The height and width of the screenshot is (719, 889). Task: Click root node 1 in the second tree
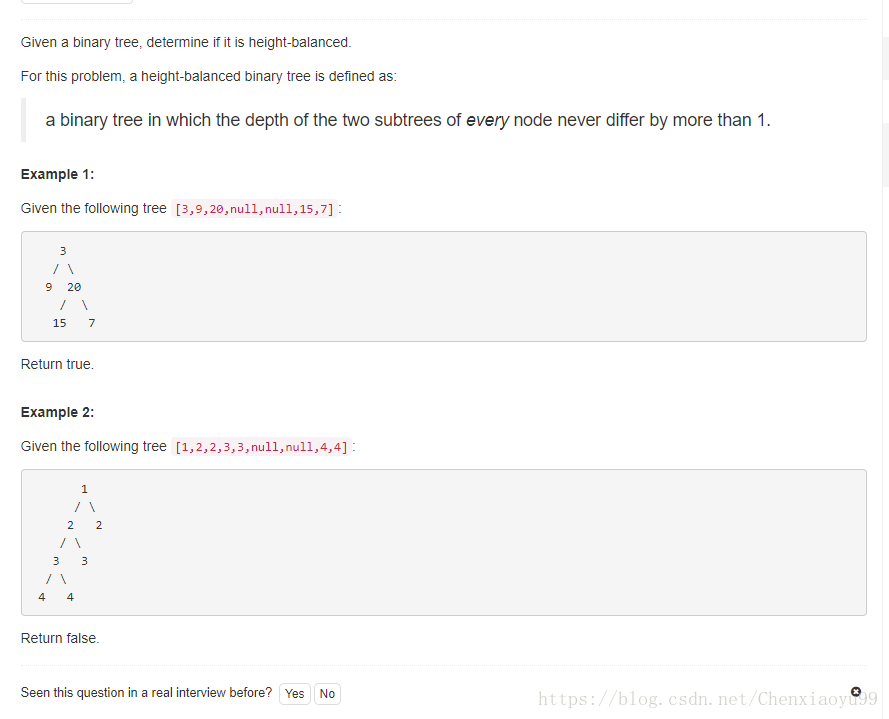coord(84,489)
